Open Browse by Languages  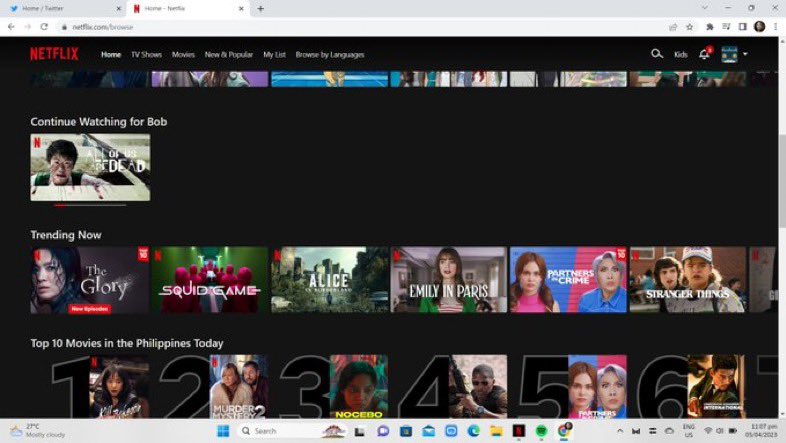click(329, 55)
